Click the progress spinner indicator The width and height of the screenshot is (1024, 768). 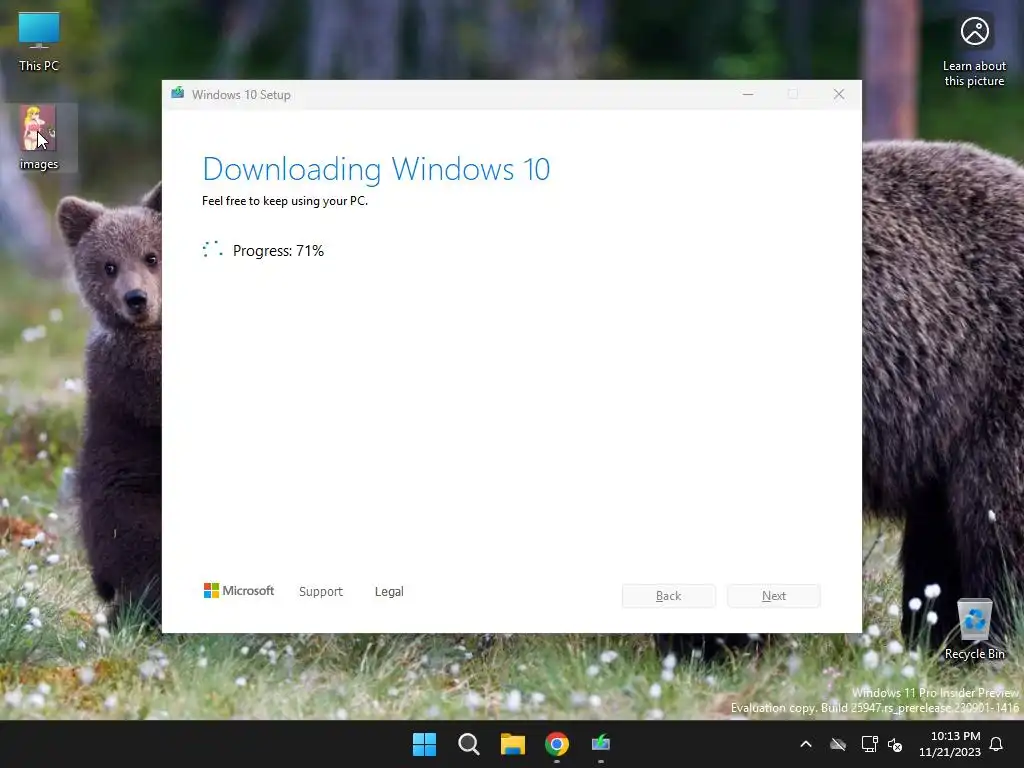[x=212, y=249]
